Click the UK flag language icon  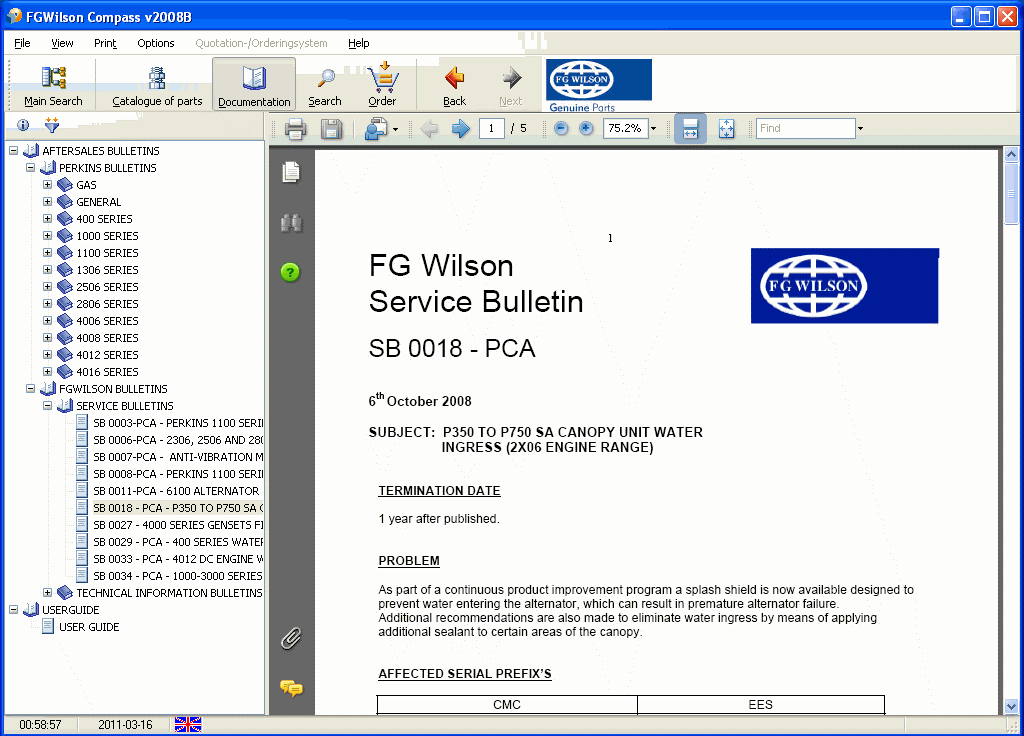(x=188, y=724)
